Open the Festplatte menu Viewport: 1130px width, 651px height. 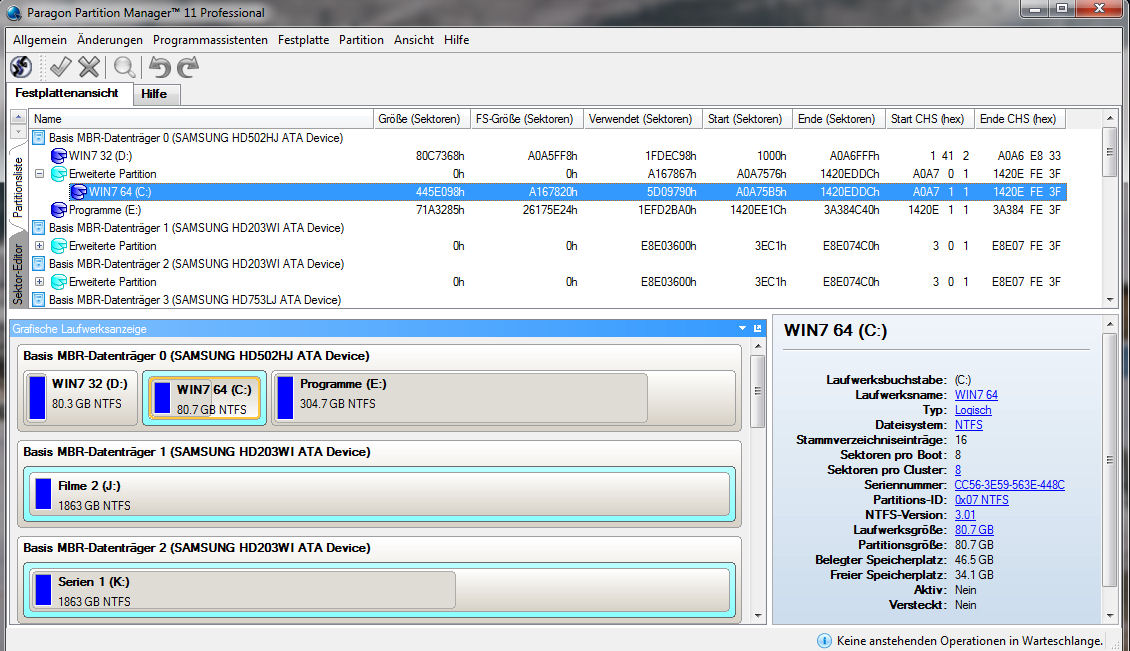(303, 40)
